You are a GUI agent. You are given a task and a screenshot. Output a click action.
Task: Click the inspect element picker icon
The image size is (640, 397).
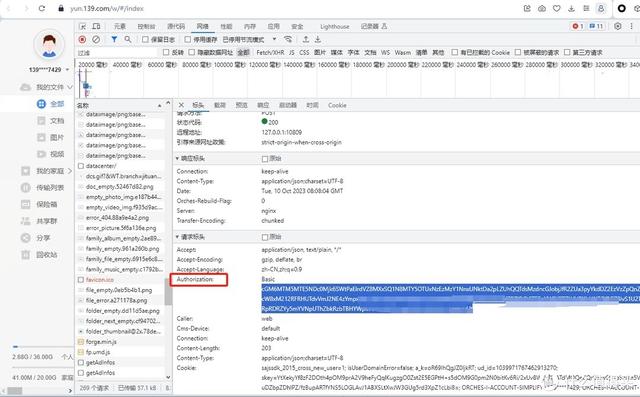(82, 26)
